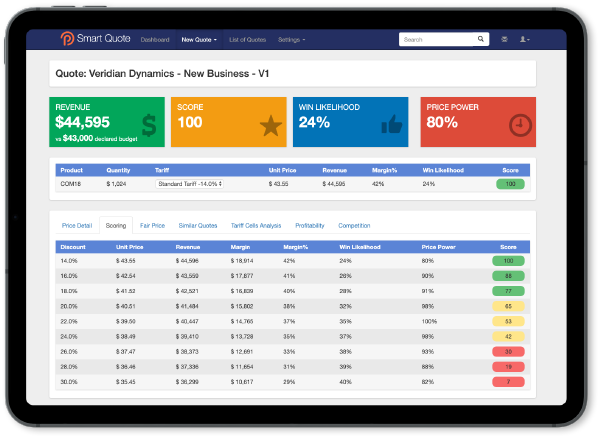Go to List of Quotes
The width and height of the screenshot is (600, 438).
coord(247,39)
